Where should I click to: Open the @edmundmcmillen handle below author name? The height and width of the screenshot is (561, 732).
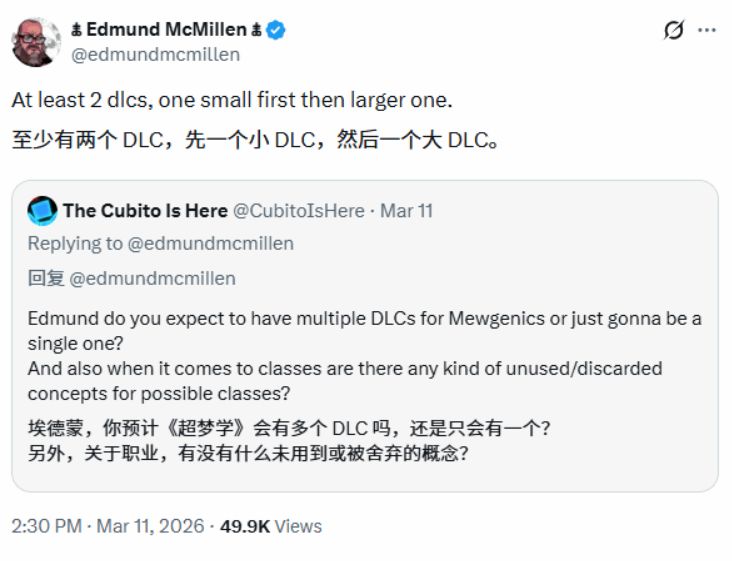point(155,54)
